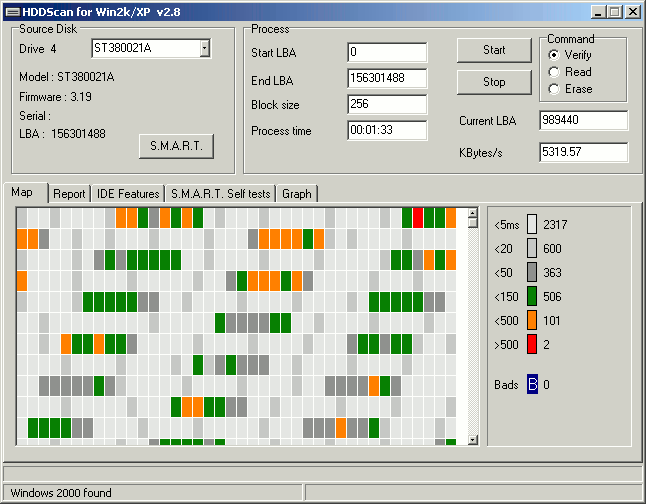The width and height of the screenshot is (646, 504).
Task: Open the IDE Features tab
Action: 128,194
